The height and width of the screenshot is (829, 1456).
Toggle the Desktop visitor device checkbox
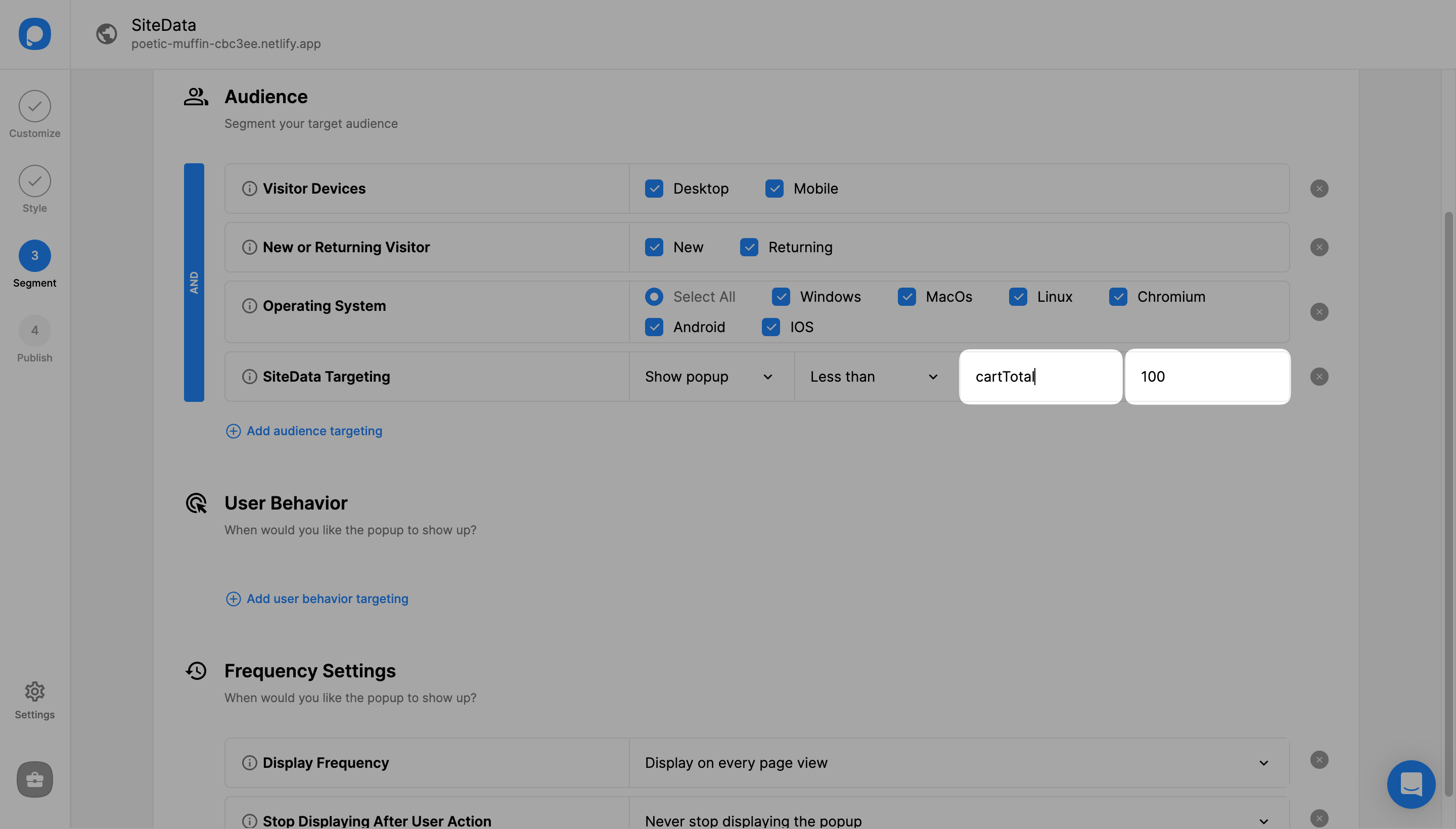coord(654,188)
